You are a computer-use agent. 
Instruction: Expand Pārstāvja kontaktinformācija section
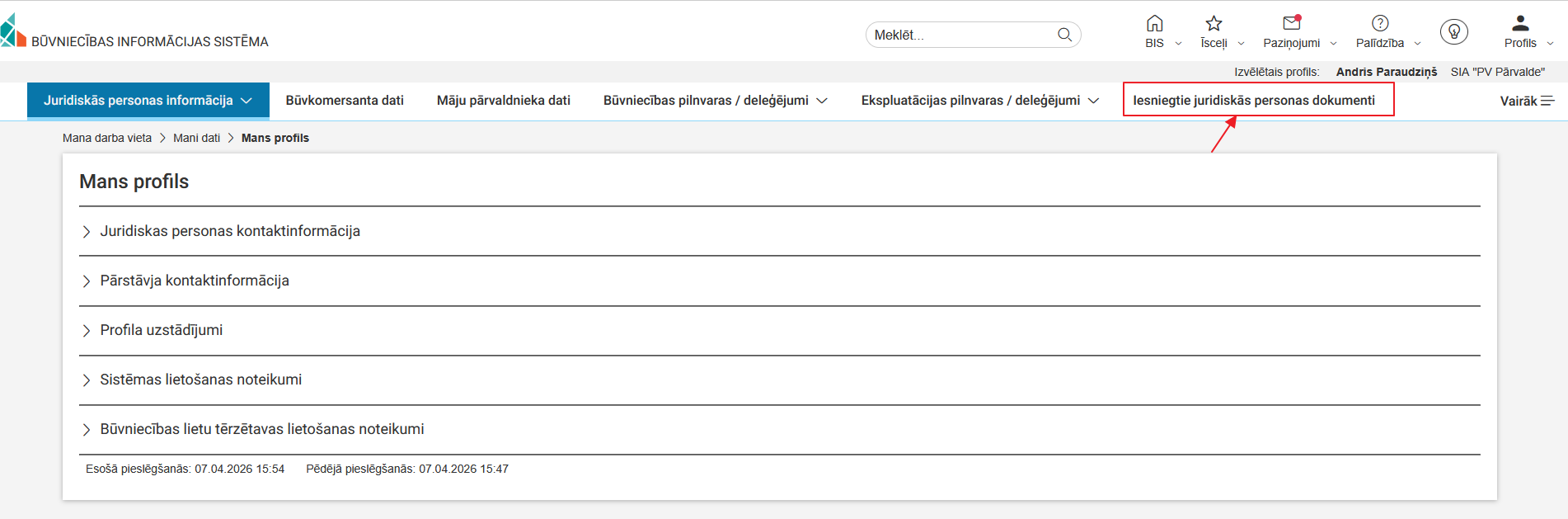(x=195, y=281)
